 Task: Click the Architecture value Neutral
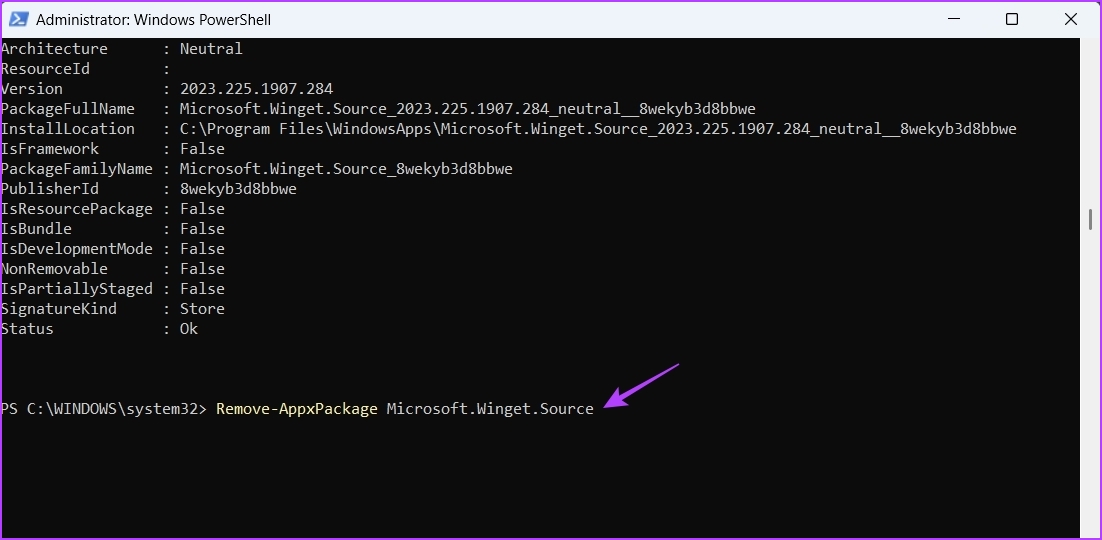pyautogui.click(x=211, y=49)
